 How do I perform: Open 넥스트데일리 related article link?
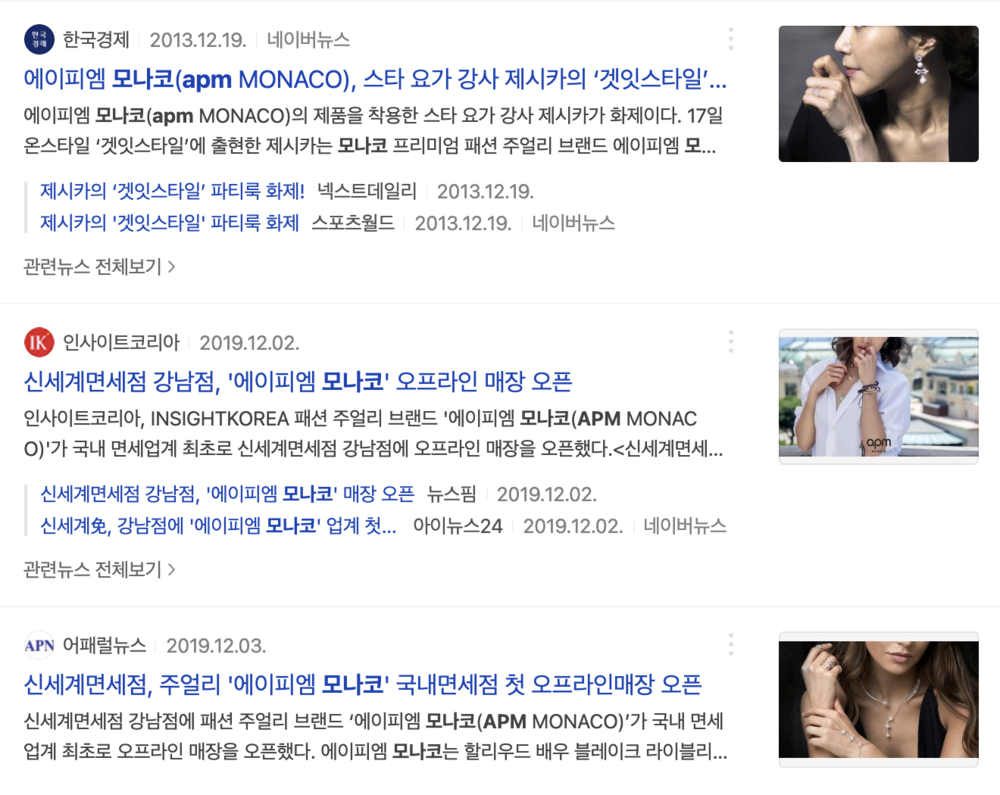click(172, 191)
